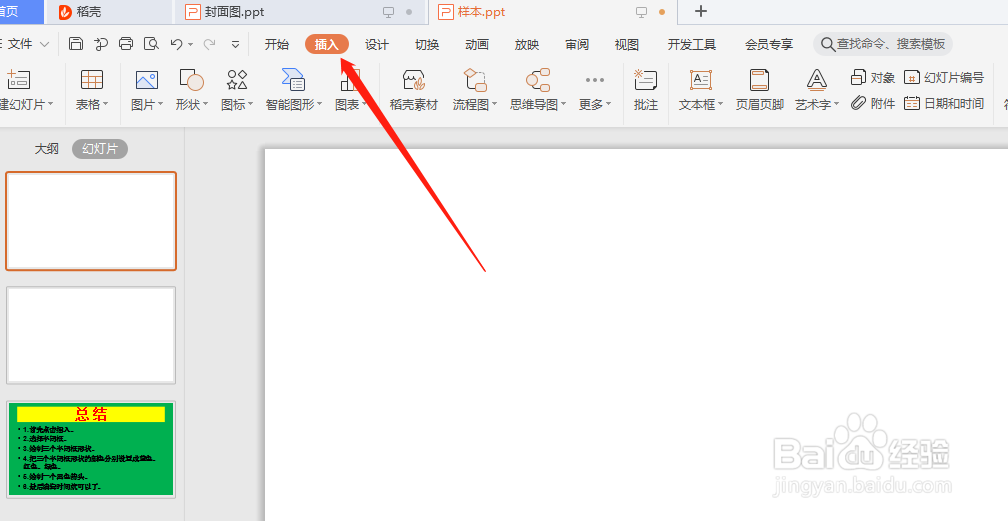Screen dimensions: 1008x521
Task: Click the 艺术字 WordArt icon
Action: 816,80
